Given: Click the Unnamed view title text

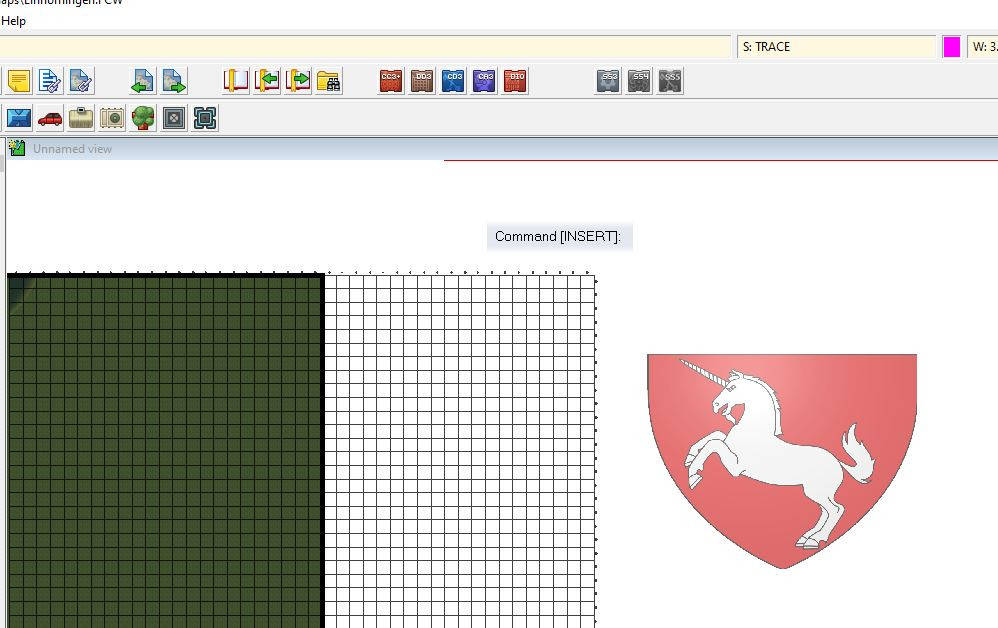Looking at the screenshot, I should 73,149.
